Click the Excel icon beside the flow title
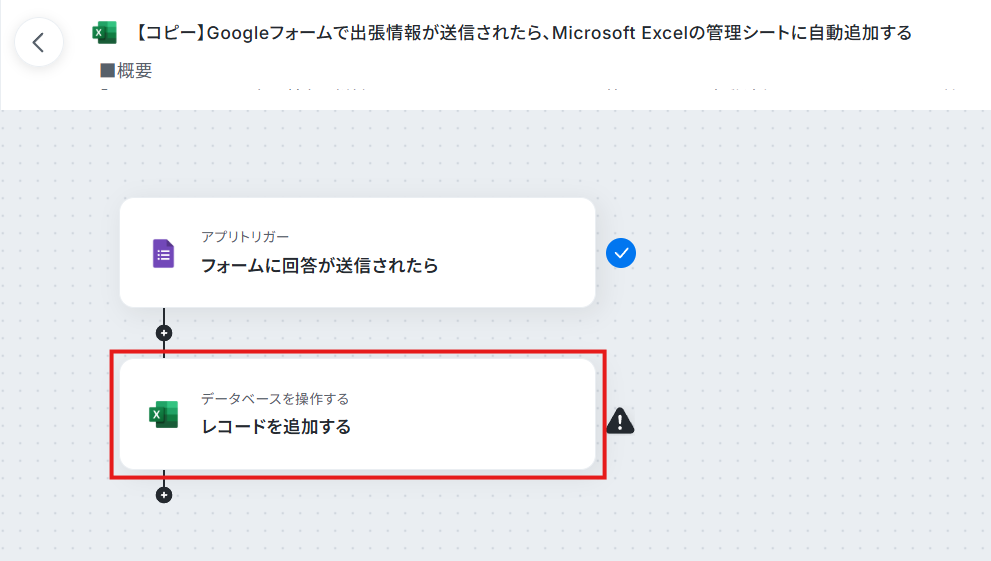This screenshot has width=991, height=561. (x=104, y=33)
